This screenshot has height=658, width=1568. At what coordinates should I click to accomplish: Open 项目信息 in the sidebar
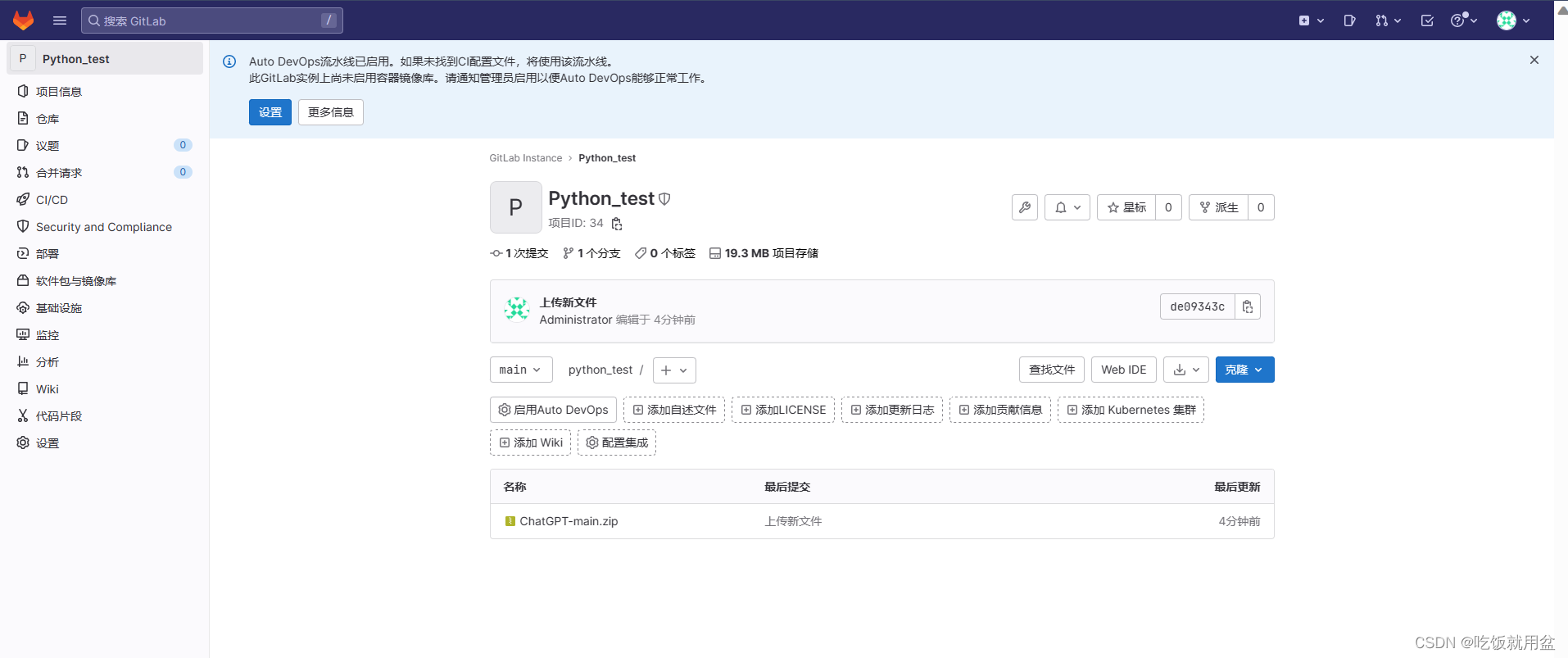(105, 91)
